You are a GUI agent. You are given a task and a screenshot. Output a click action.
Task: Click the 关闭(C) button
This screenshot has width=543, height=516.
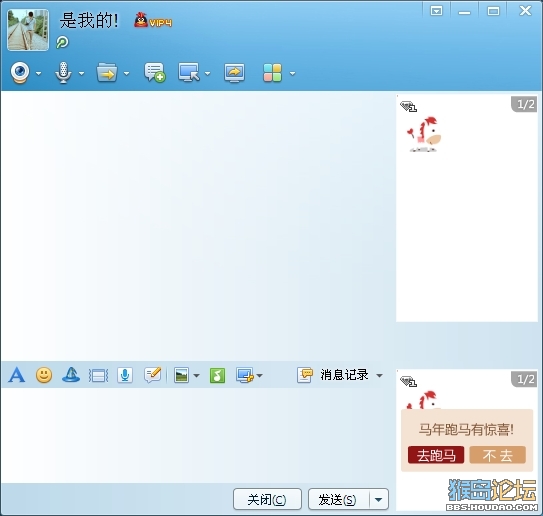(267, 499)
